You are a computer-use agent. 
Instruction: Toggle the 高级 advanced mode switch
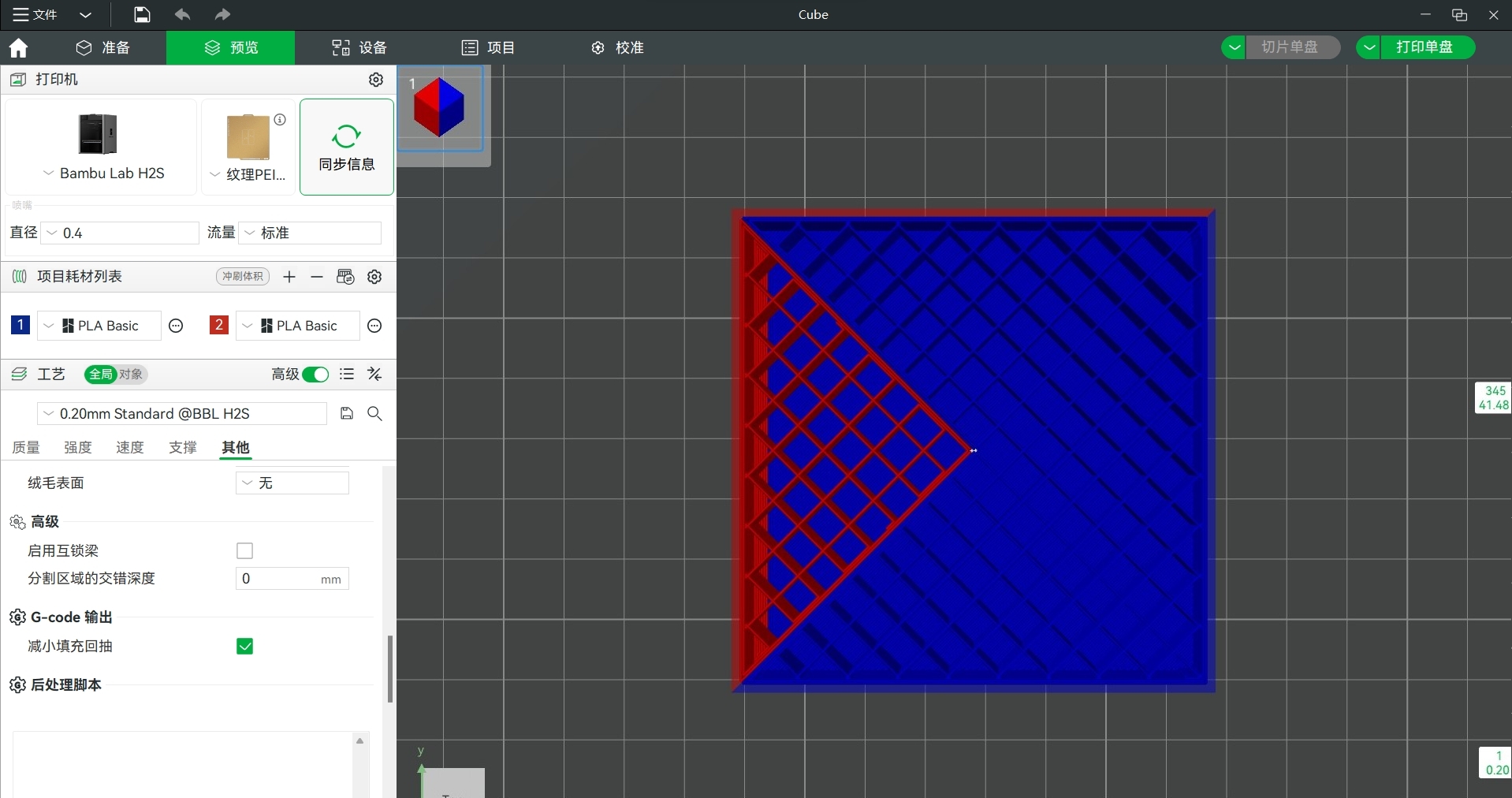(315, 375)
